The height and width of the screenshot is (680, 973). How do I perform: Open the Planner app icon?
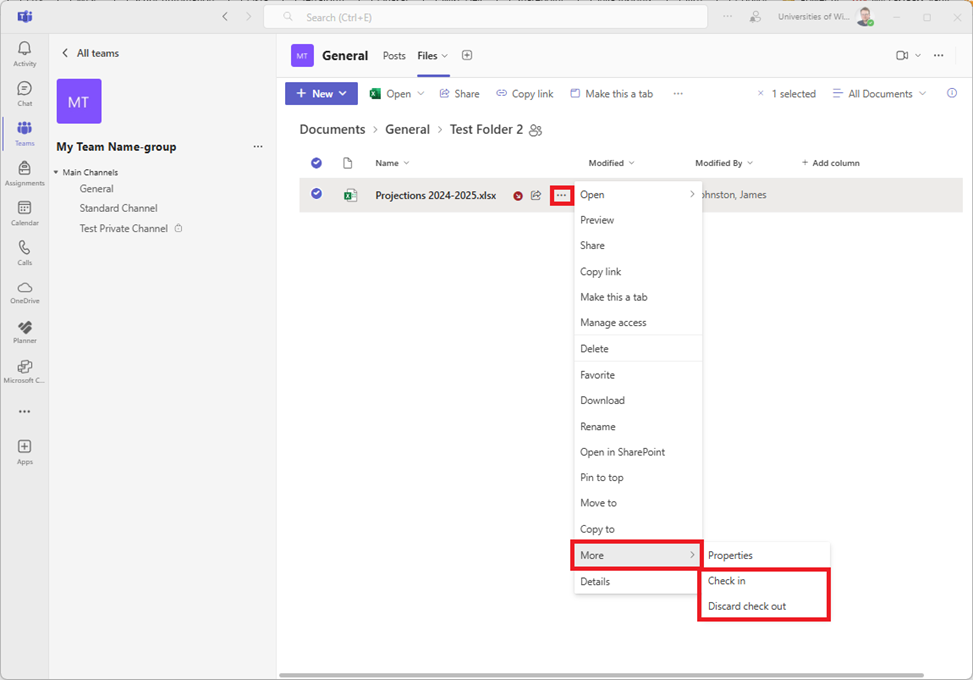[x=24, y=331]
